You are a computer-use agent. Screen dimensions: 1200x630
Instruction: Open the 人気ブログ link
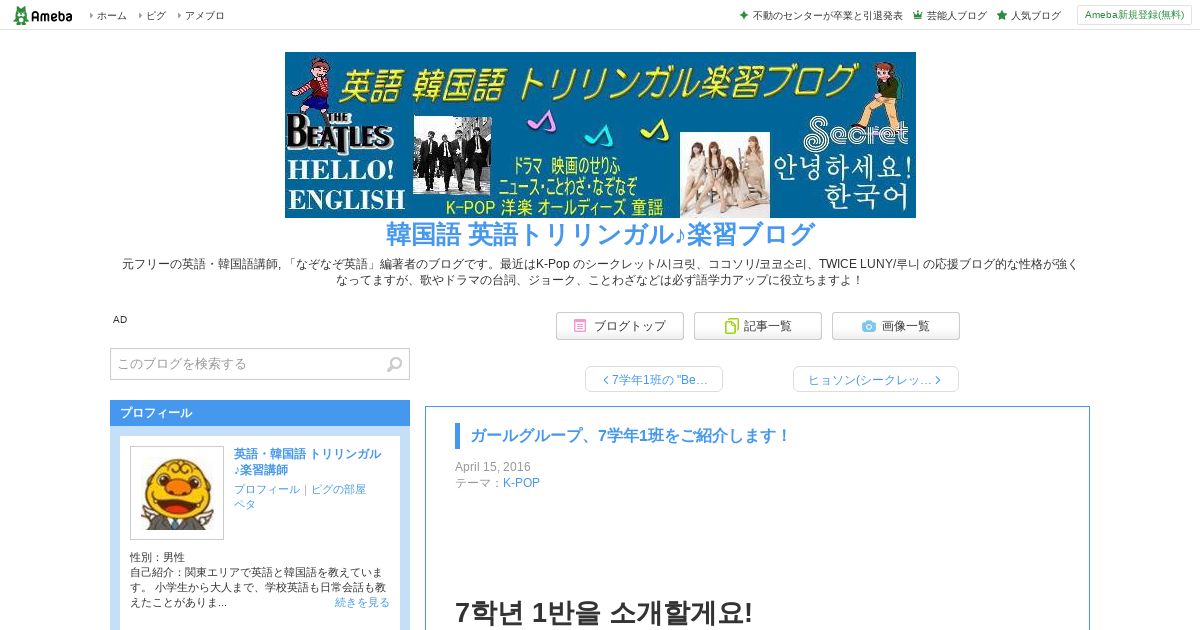[x=1035, y=16]
